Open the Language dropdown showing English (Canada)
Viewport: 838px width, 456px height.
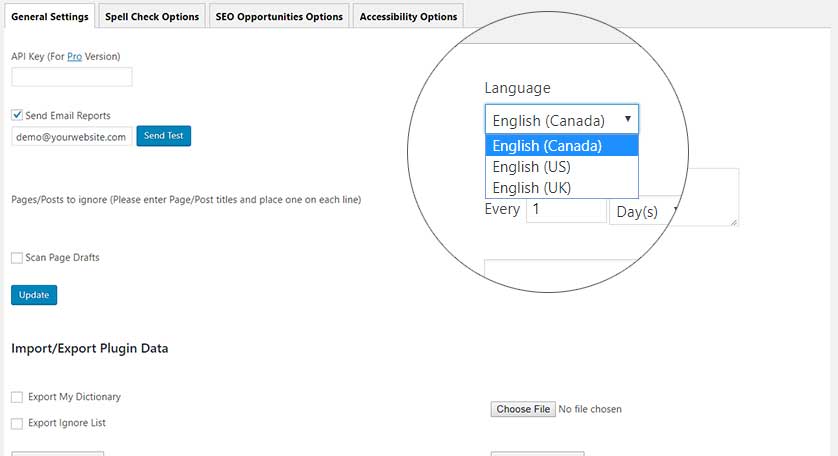tap(562, 119)
